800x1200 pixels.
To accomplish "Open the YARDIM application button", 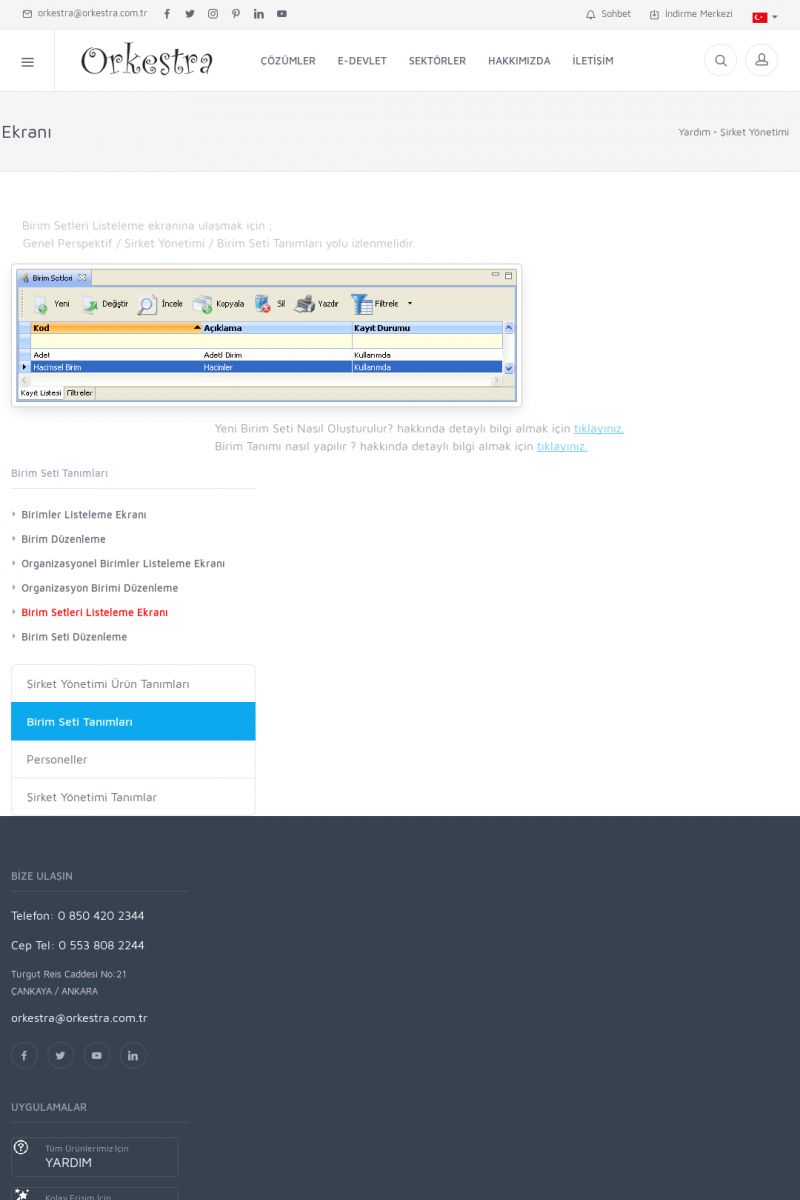I will [x=95, y=1157].
